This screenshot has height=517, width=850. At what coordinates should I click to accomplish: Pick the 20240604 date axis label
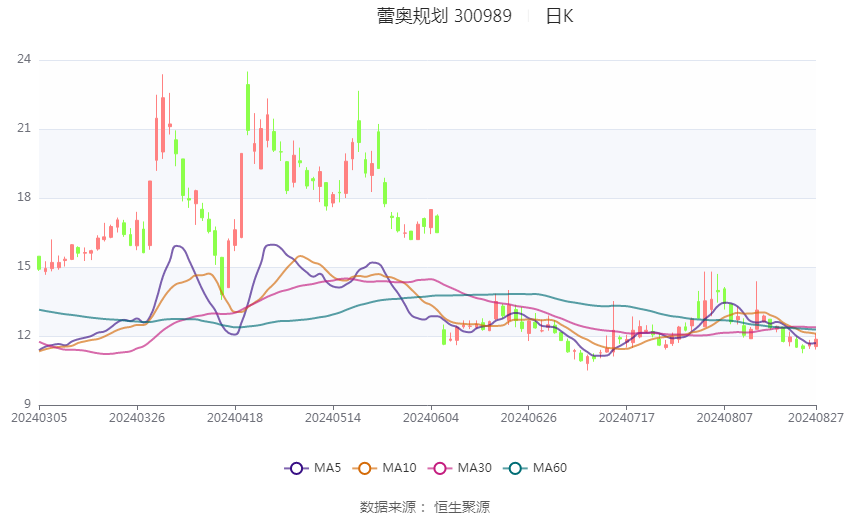point(431,417)
